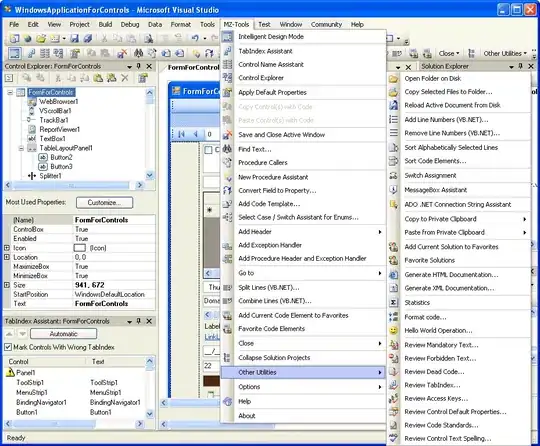Screen dimensions: 540x446
Task: Click Move First in binding navigator
Action: click(x=181, y=134)
